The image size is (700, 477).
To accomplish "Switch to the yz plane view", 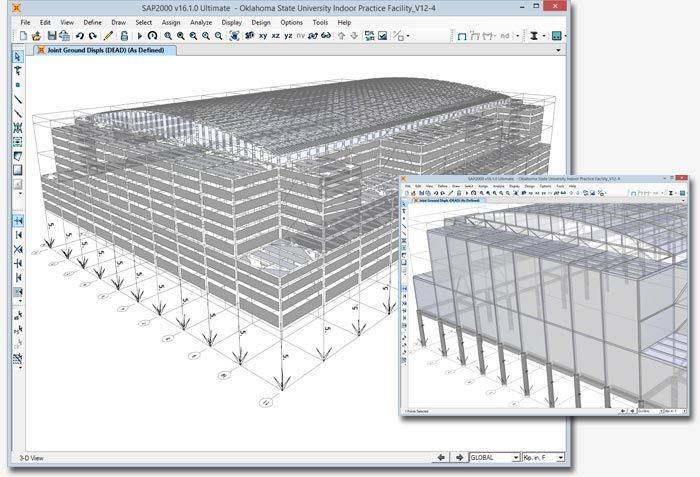I will point(288,36).
